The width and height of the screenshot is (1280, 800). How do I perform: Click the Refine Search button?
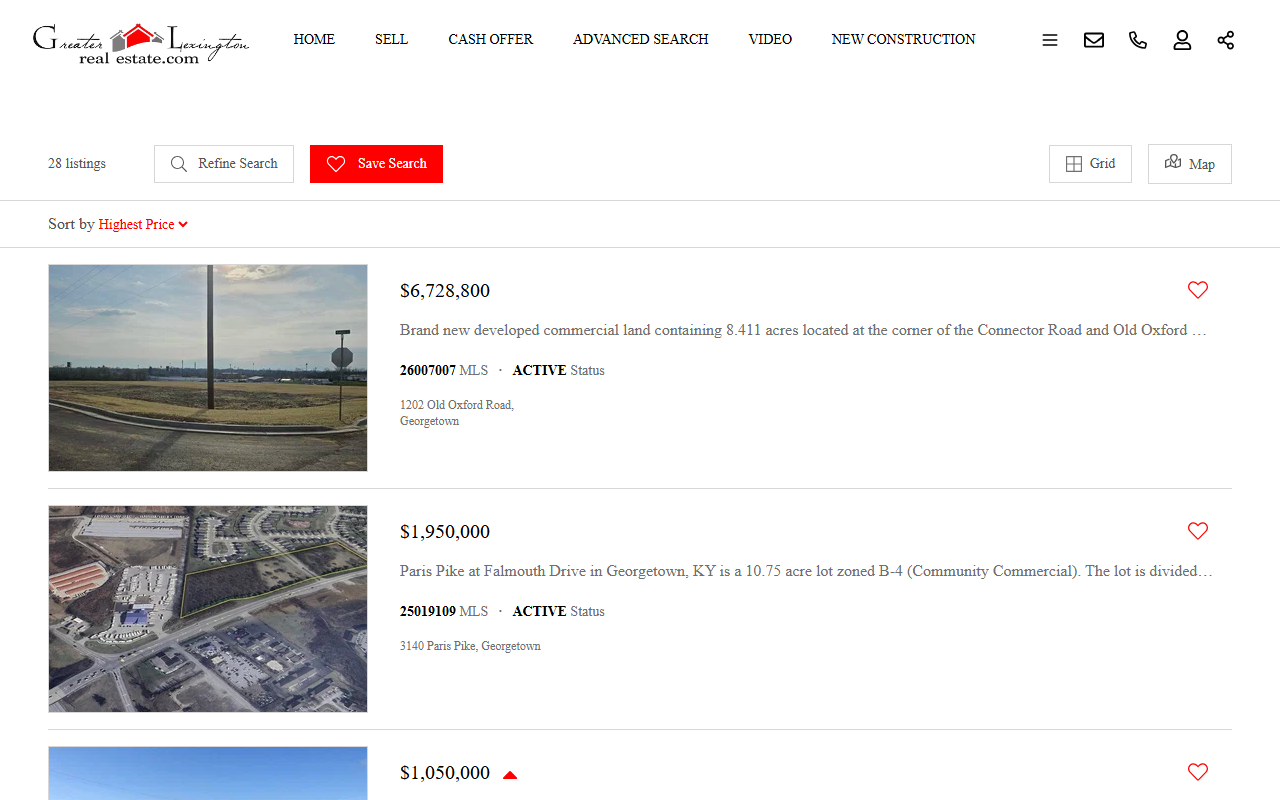point(224,164)
